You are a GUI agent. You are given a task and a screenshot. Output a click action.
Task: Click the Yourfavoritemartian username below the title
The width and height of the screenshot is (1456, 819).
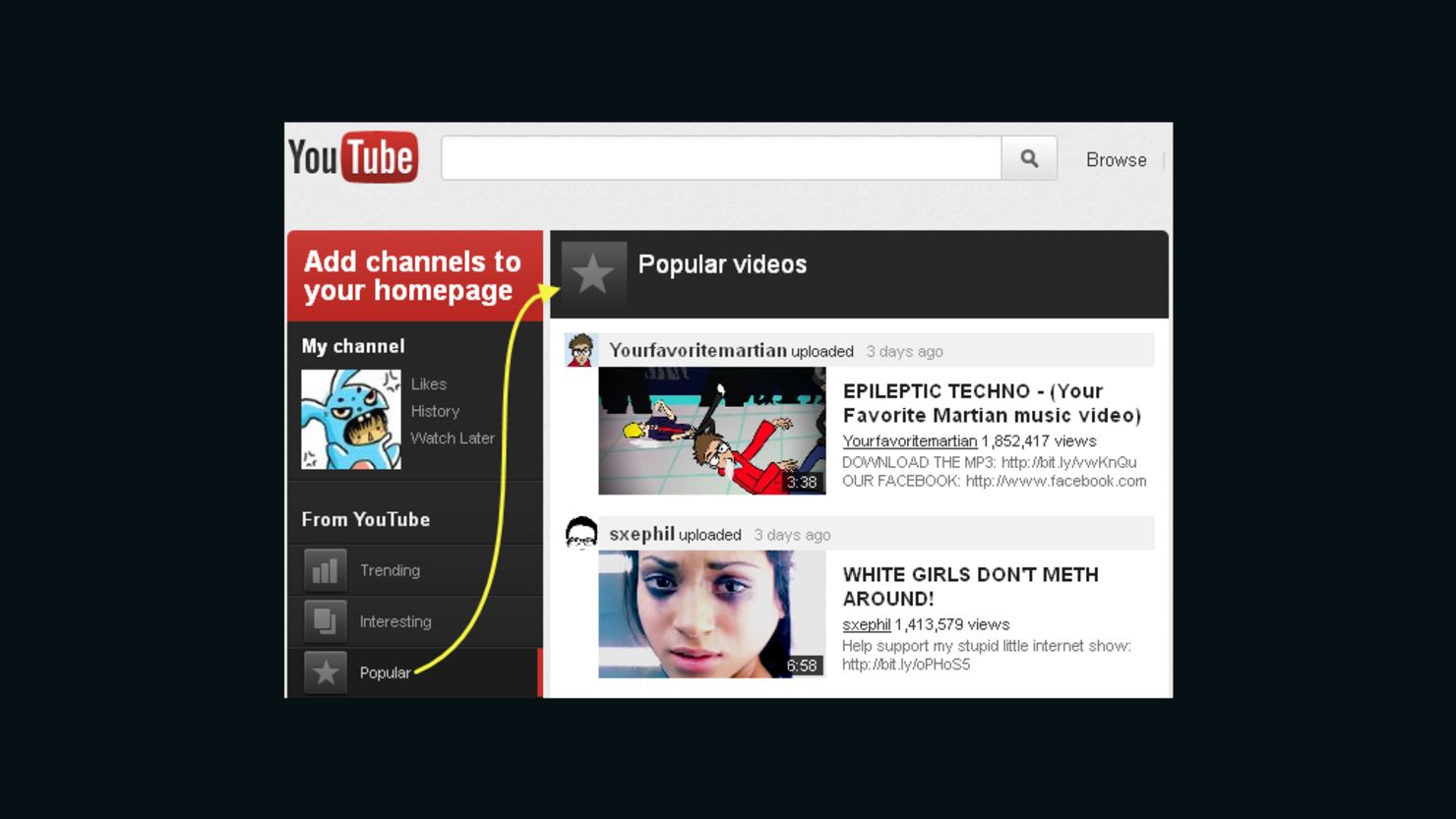click(x=908, y=440)
